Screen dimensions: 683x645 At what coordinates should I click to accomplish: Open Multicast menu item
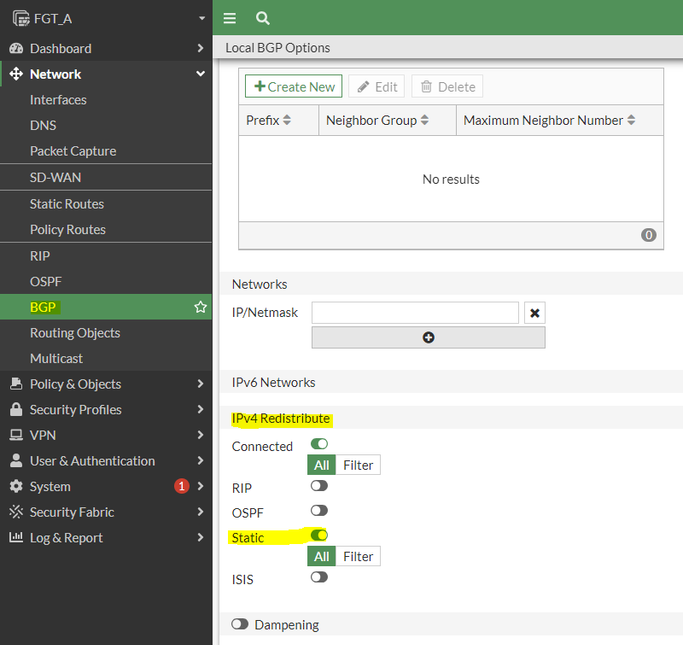[x=106, y=358]
